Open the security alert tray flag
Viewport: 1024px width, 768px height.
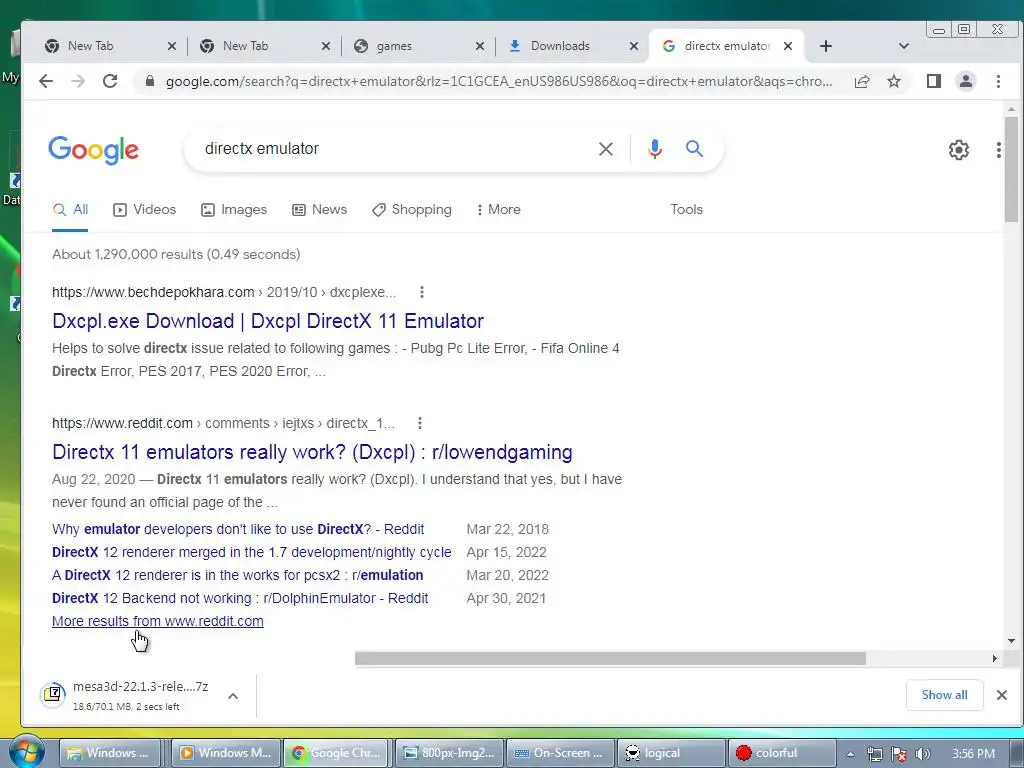pos(899,754)
